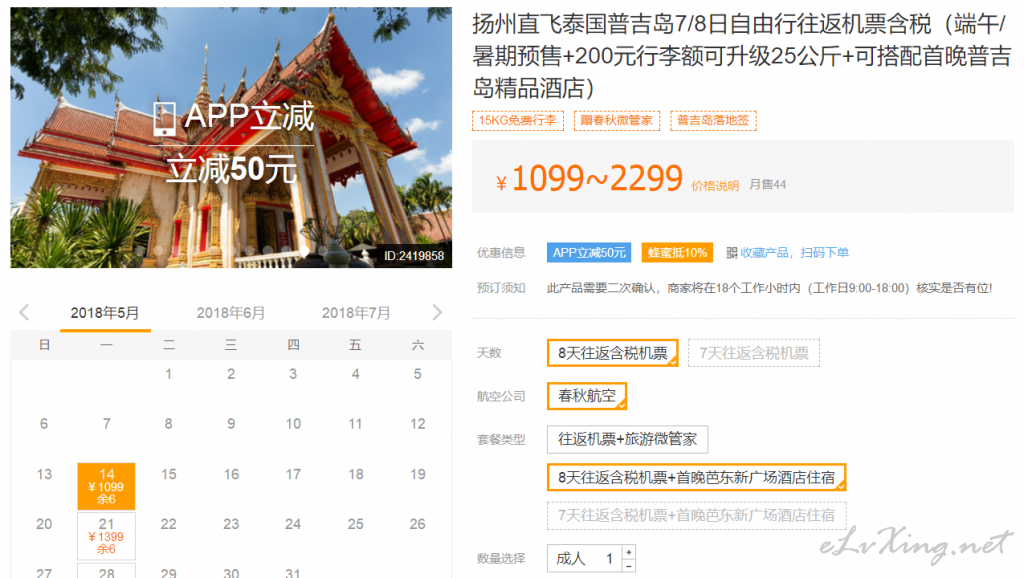
Task: Select 8天往返含税机票 option
Action: [613, 353]
